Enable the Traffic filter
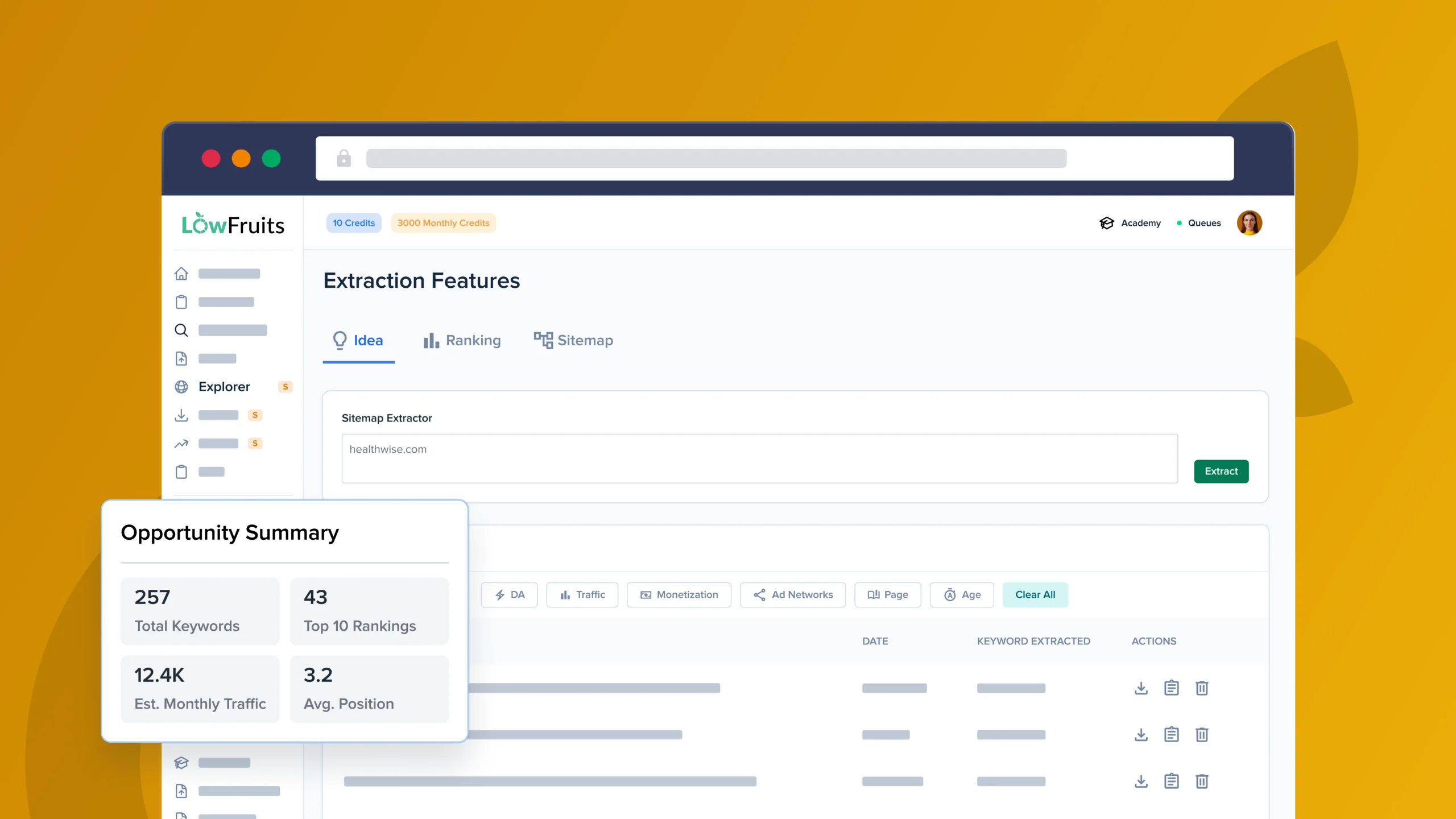1456x819 pixels. [582, 594]
